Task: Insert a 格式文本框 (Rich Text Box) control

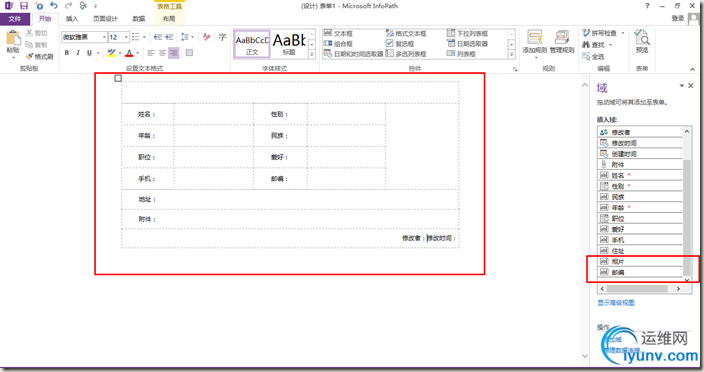Action: pos(406,34)
